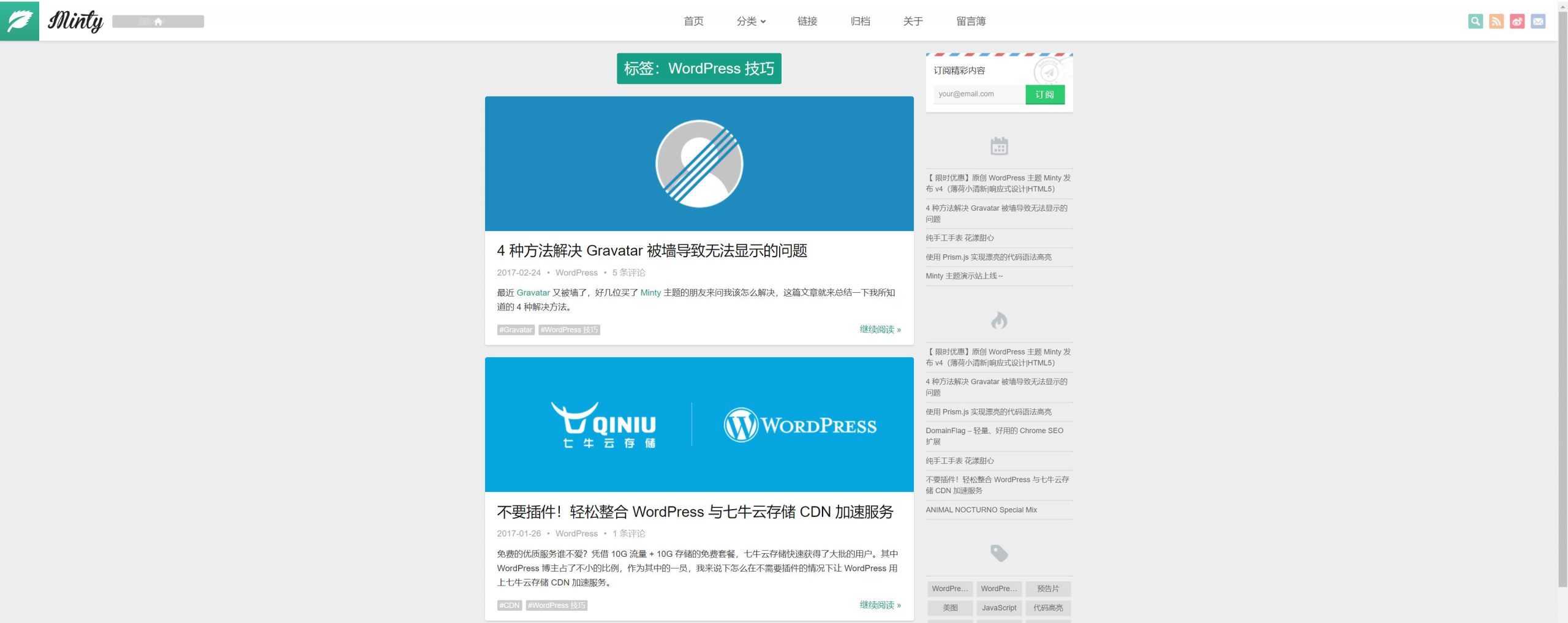The image size is (1568, 623).
Task: Open the 链接 menu item
Action: click(807, 21)
